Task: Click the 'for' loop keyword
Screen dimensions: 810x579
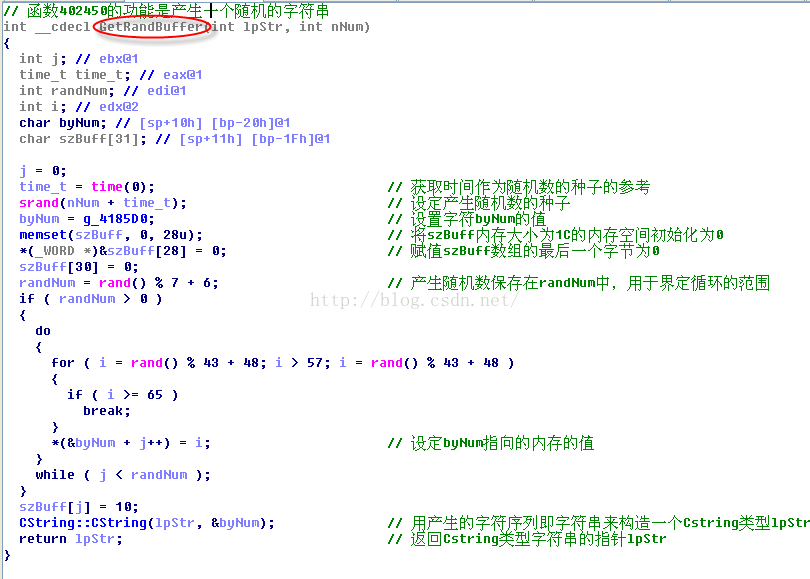Action: [63, 363]
